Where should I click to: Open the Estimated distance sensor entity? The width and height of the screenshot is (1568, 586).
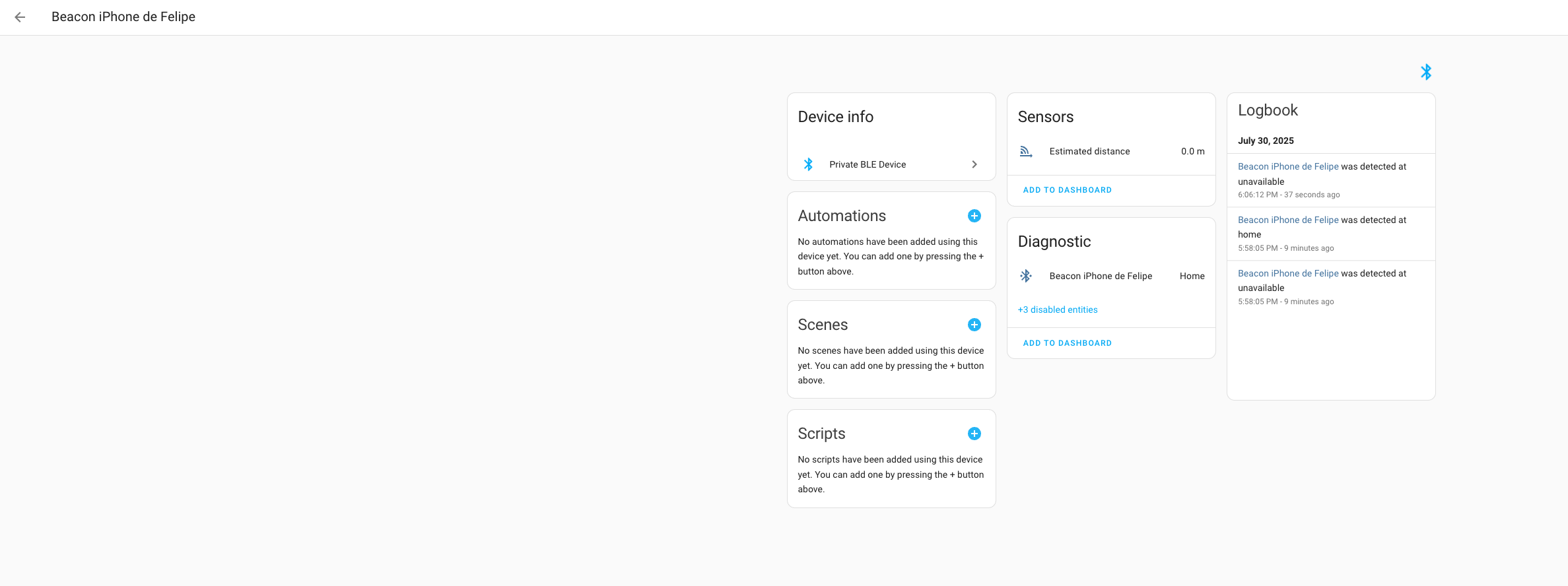coord(1089,152)
